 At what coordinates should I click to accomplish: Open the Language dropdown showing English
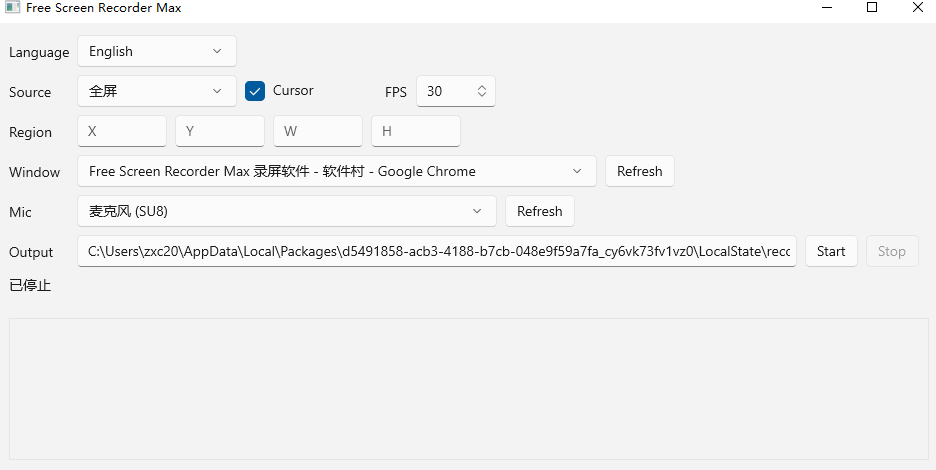point(156,51)
